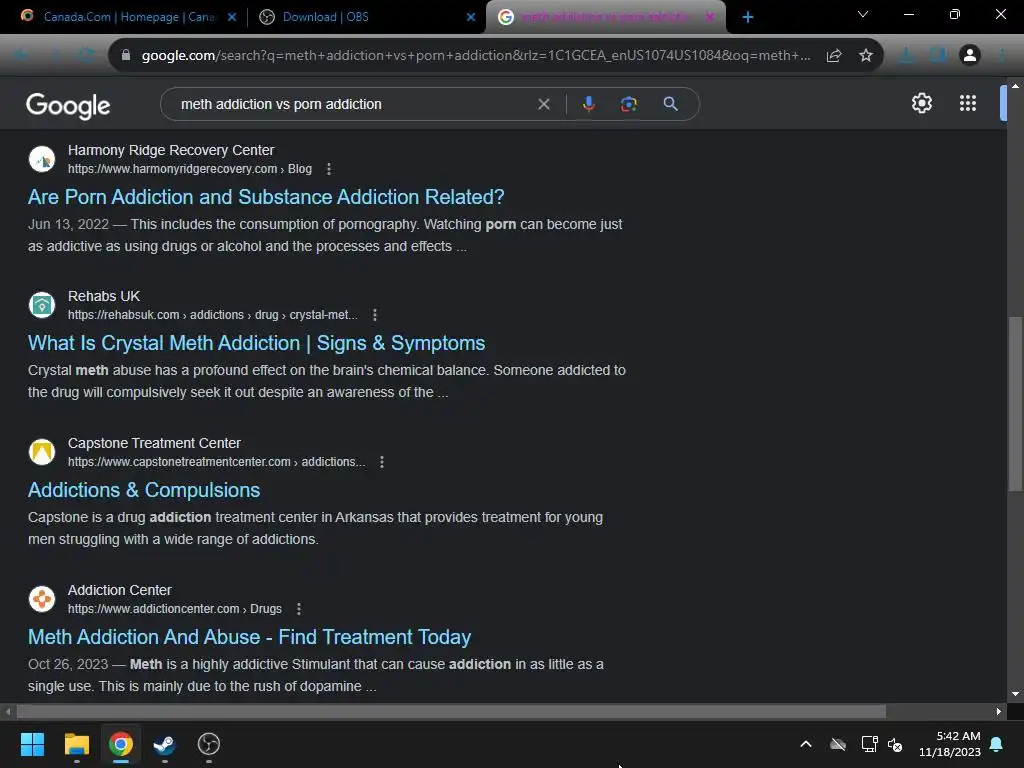Open 'Are Porn Addiction and Substance Addiction Related?'
1024x768 pixels.
pyautogui.click(x=266, y=197)
